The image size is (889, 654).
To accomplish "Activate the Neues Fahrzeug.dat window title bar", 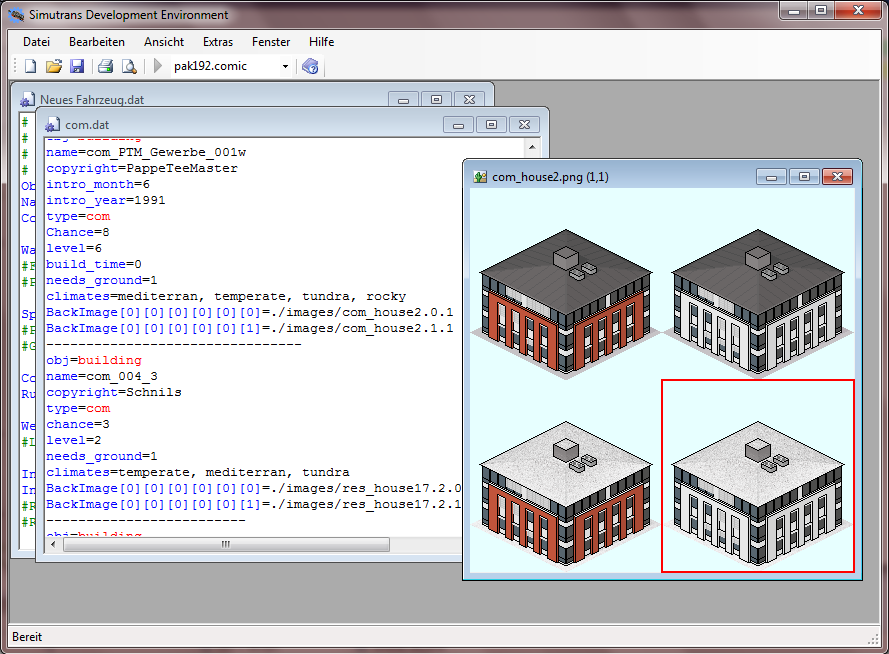I will coord(200,100).
